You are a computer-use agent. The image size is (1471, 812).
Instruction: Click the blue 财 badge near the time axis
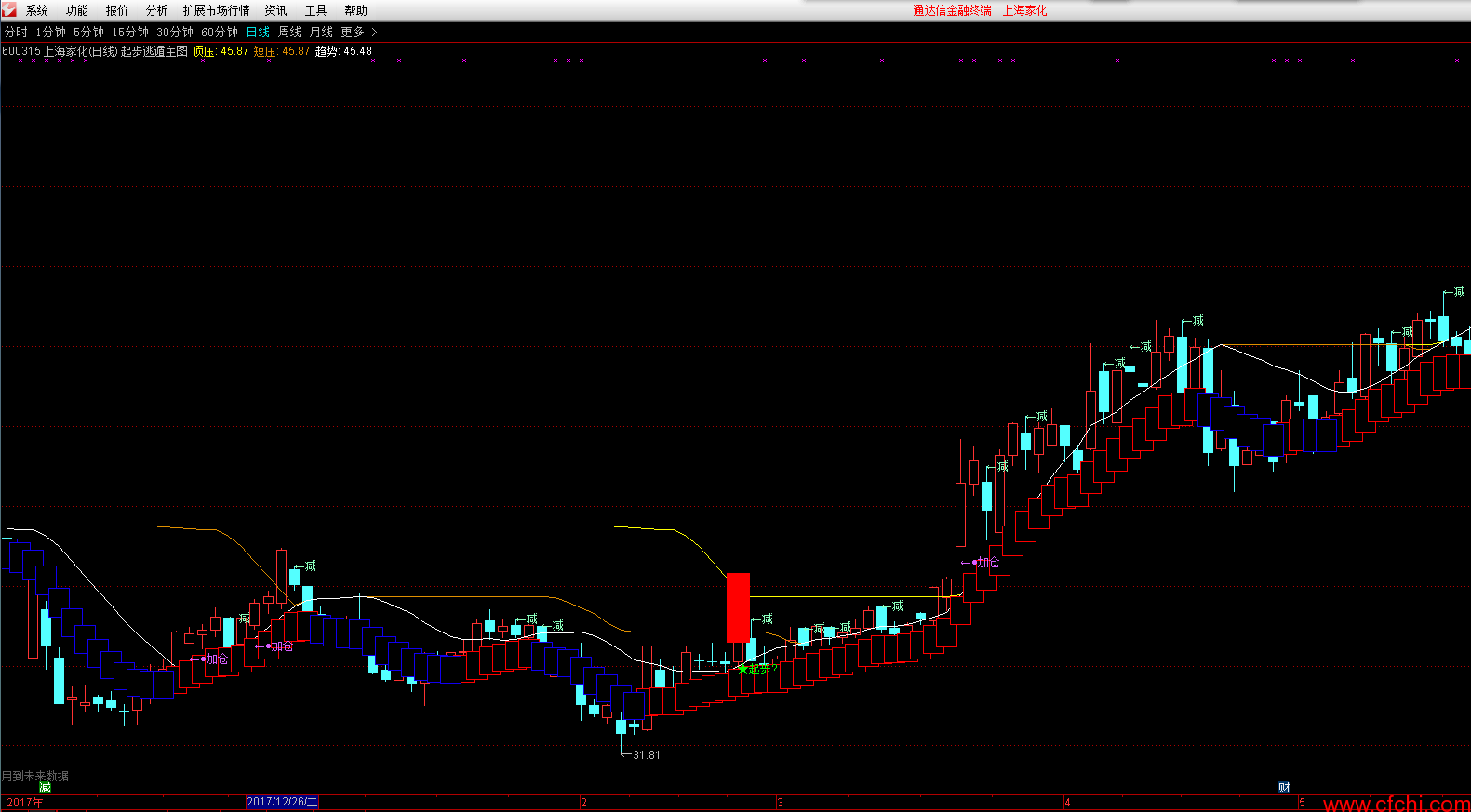[x=1284, y=788]
